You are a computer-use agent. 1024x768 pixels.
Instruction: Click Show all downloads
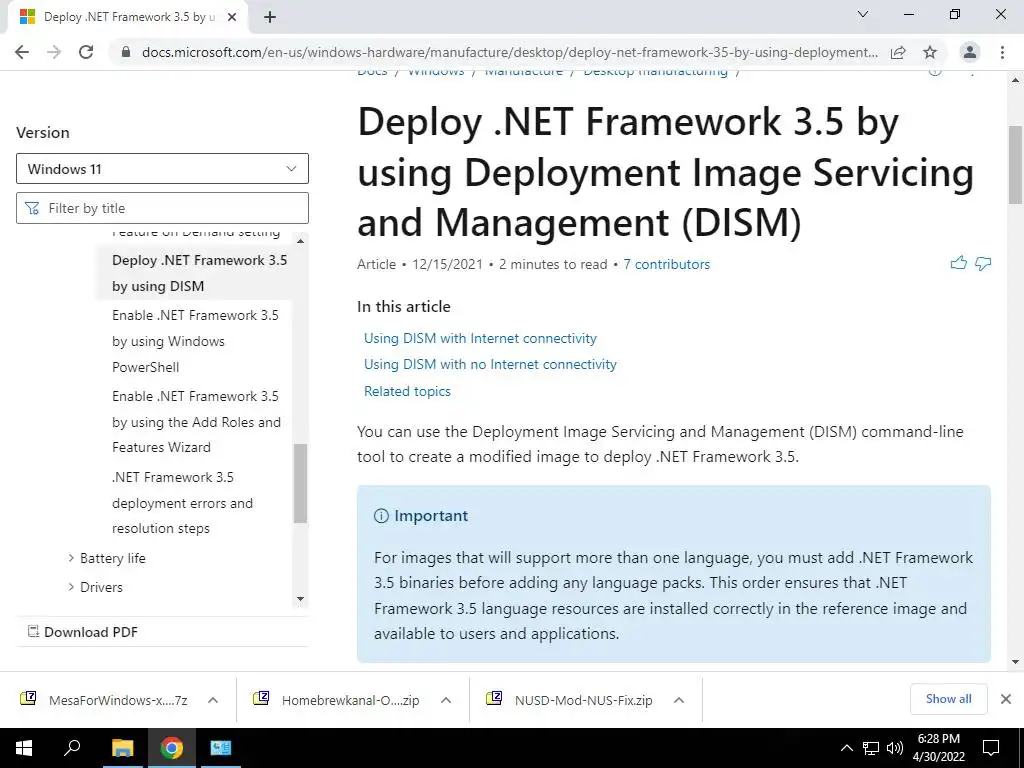(948, 699)
